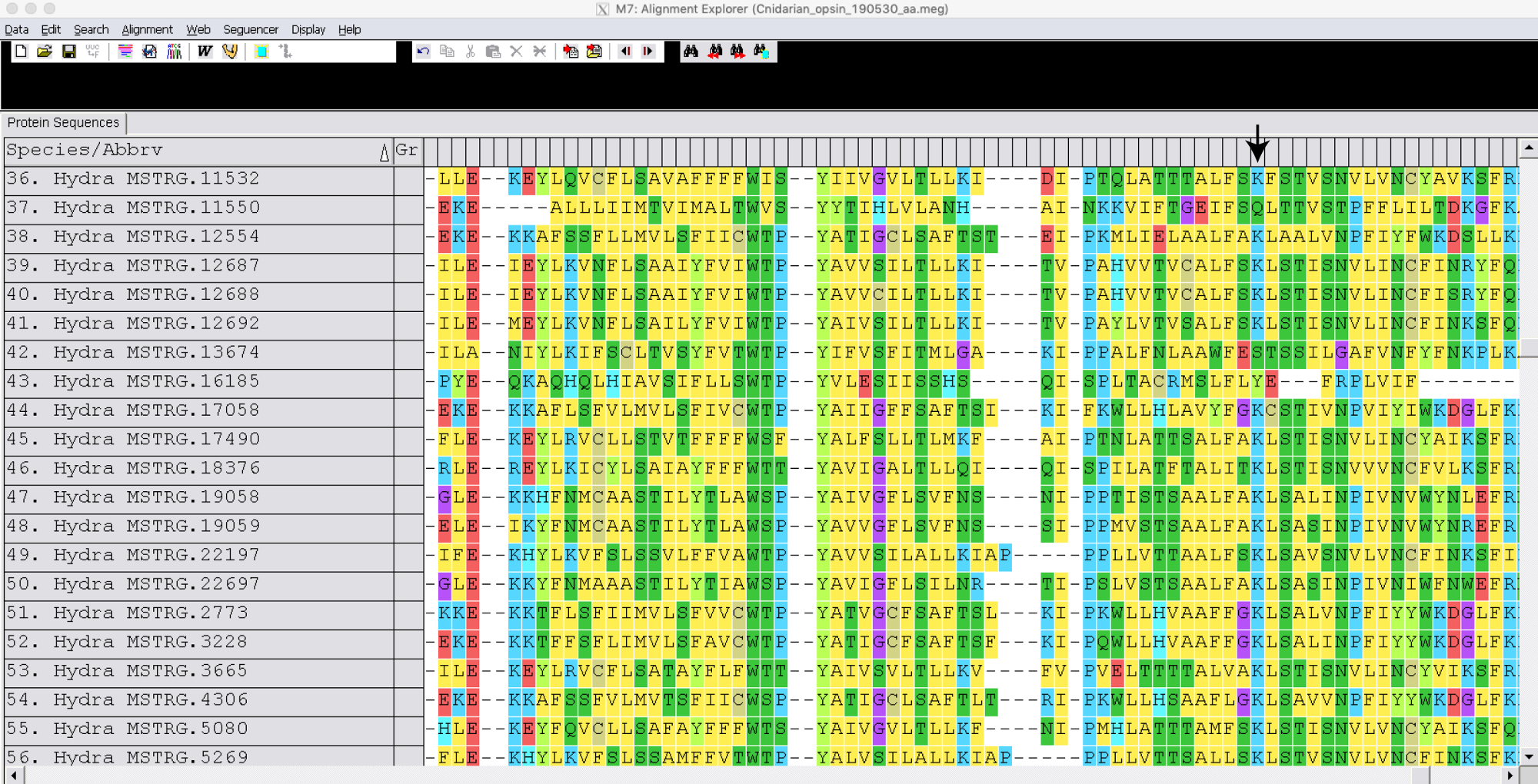Click the vertical scrollbar up arrow
The image size is (1538, 784).
click(x=1529, y=148)
